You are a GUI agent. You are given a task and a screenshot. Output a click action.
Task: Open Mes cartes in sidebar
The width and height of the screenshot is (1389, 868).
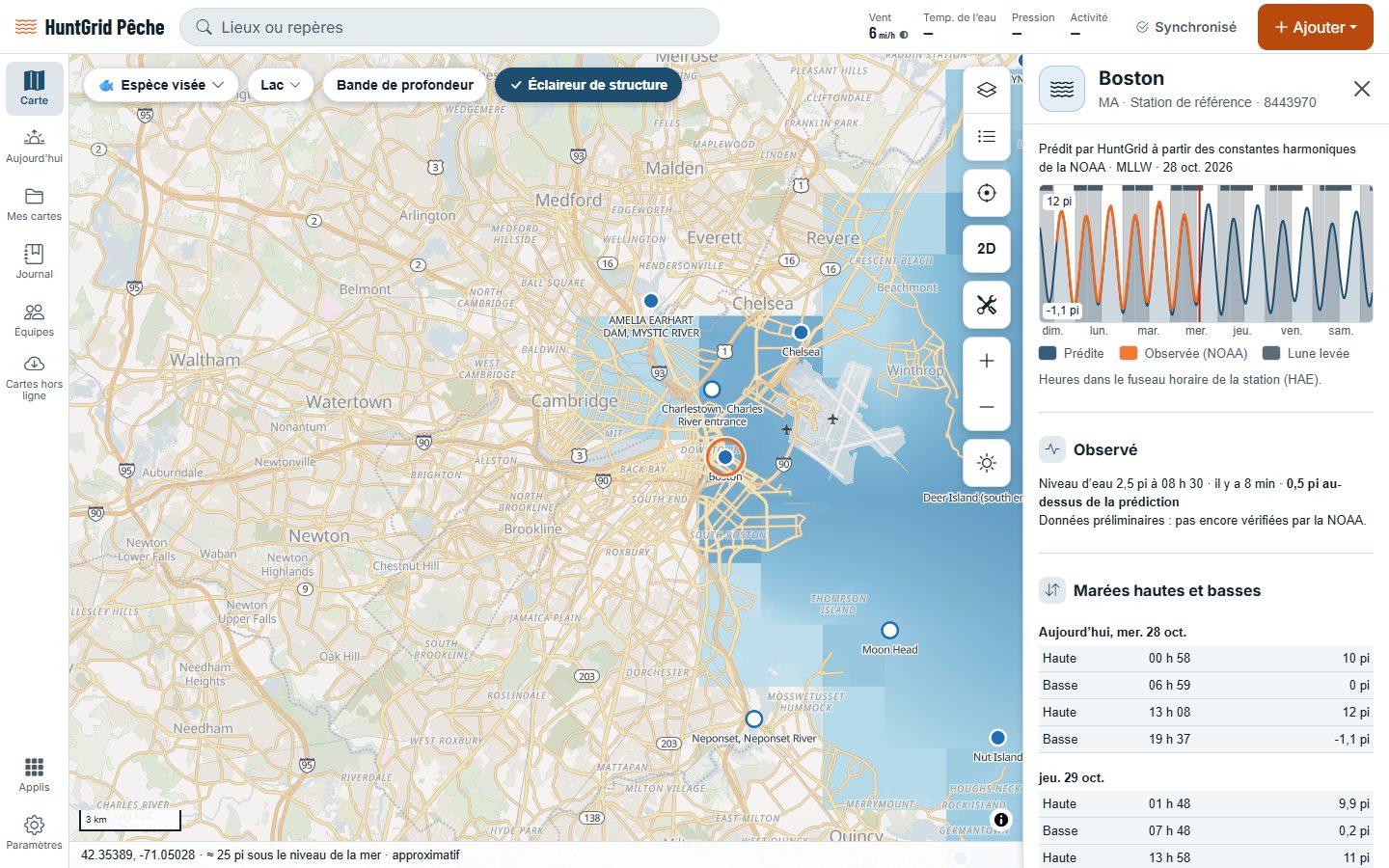pyautogui.click(x=34, y=204)
